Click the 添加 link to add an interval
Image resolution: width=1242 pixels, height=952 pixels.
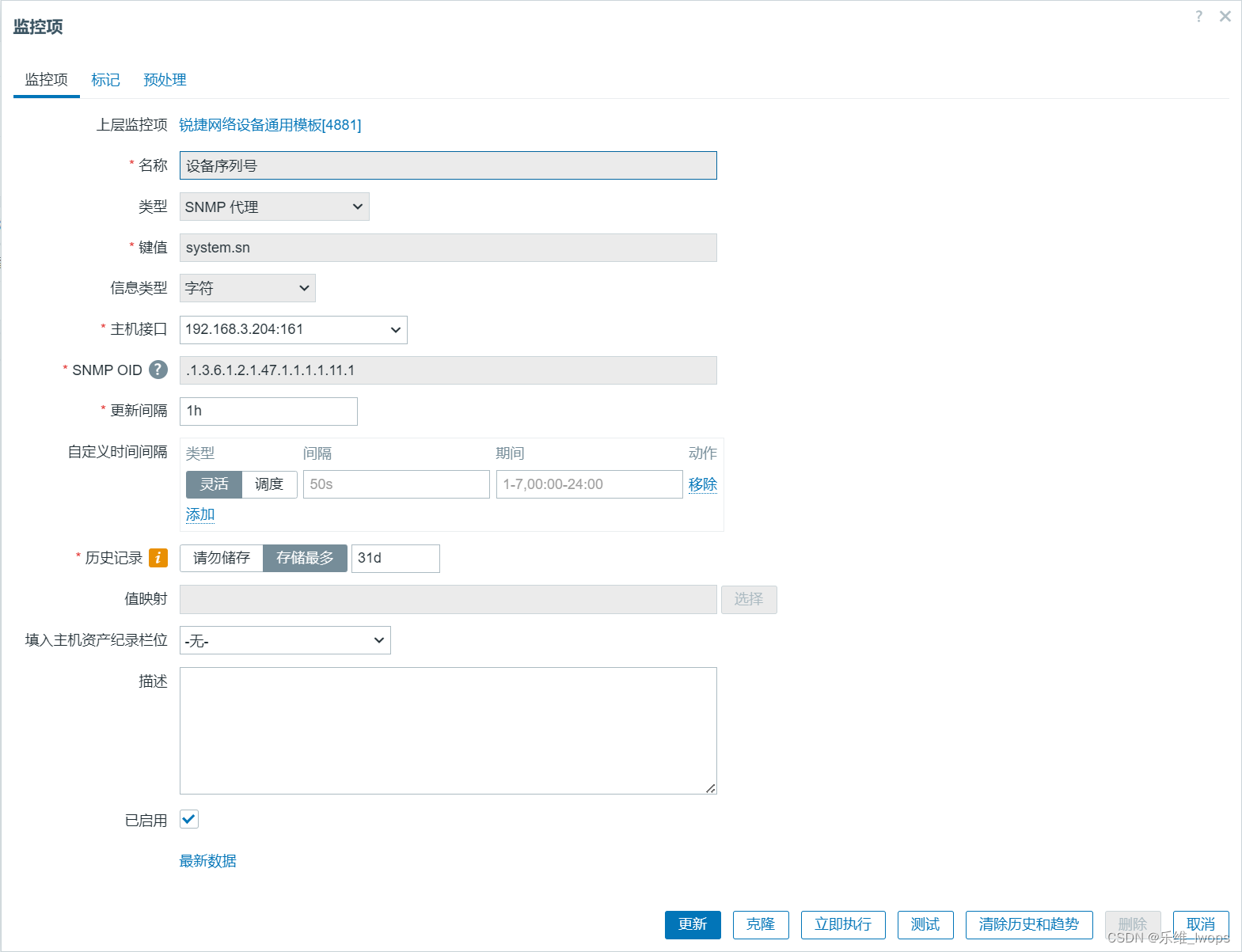(200, 514)
